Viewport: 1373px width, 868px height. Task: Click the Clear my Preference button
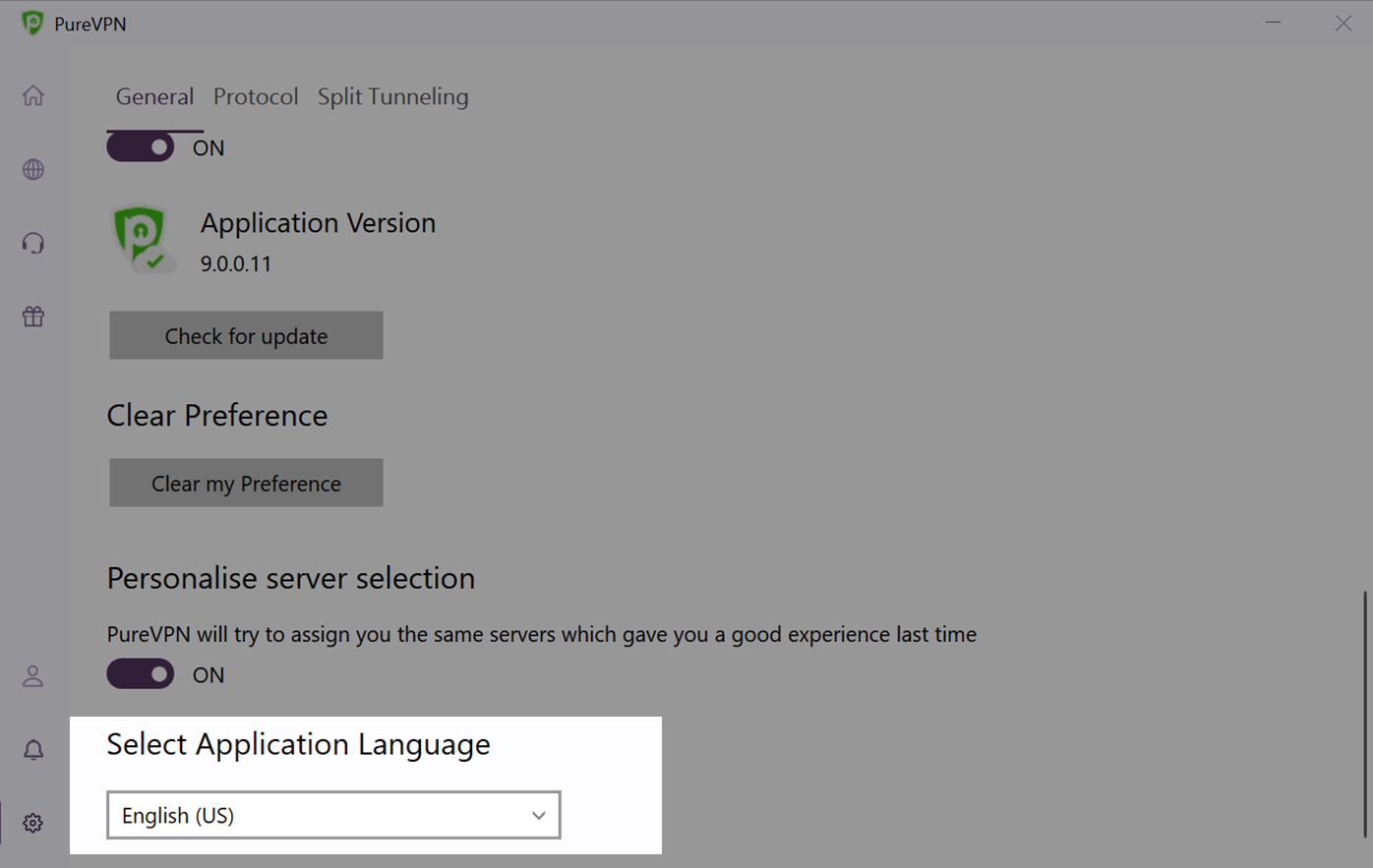click(x=246, y=483)
